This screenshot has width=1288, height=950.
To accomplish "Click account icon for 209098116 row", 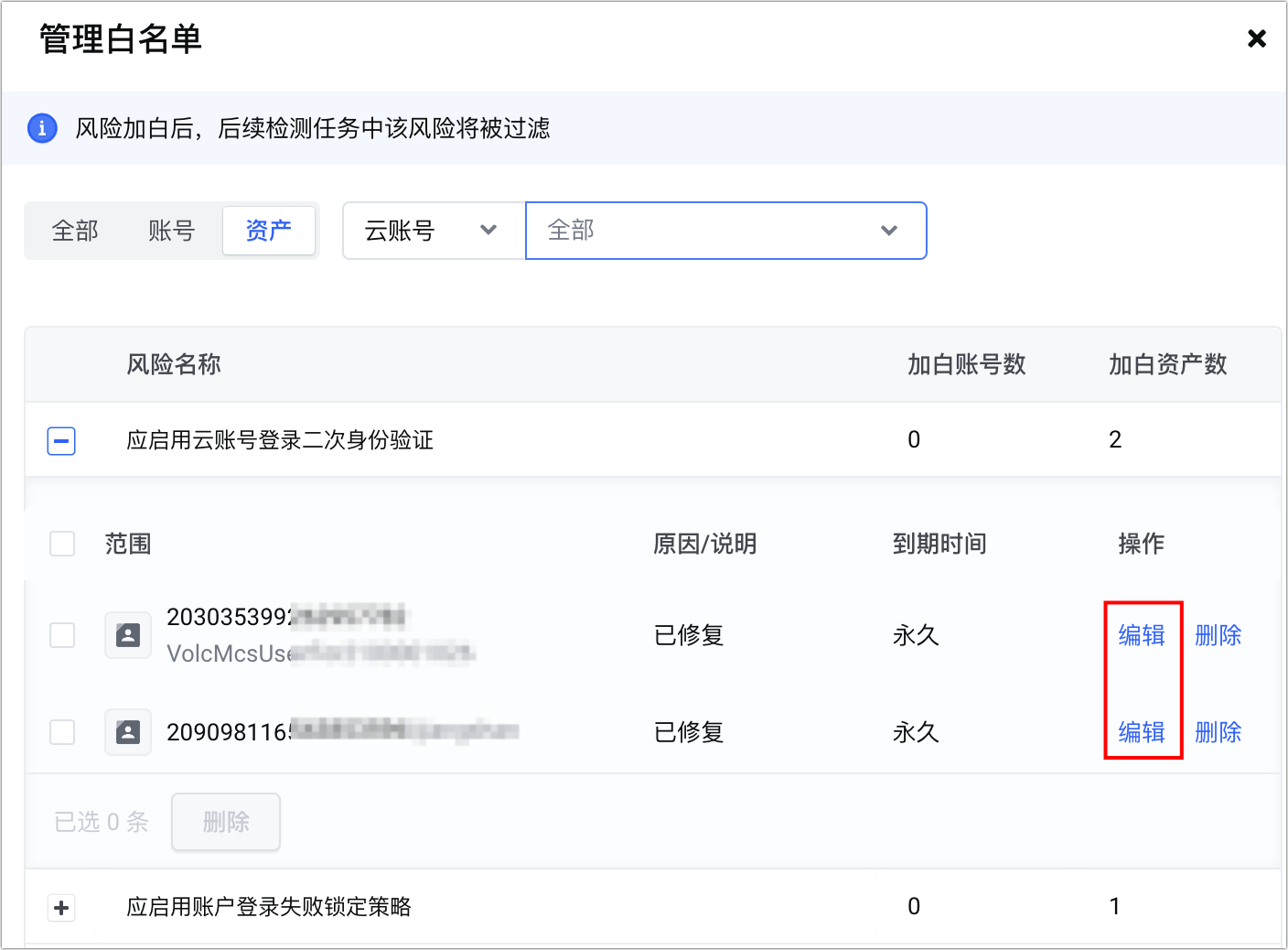I will (x=128, y=732).
